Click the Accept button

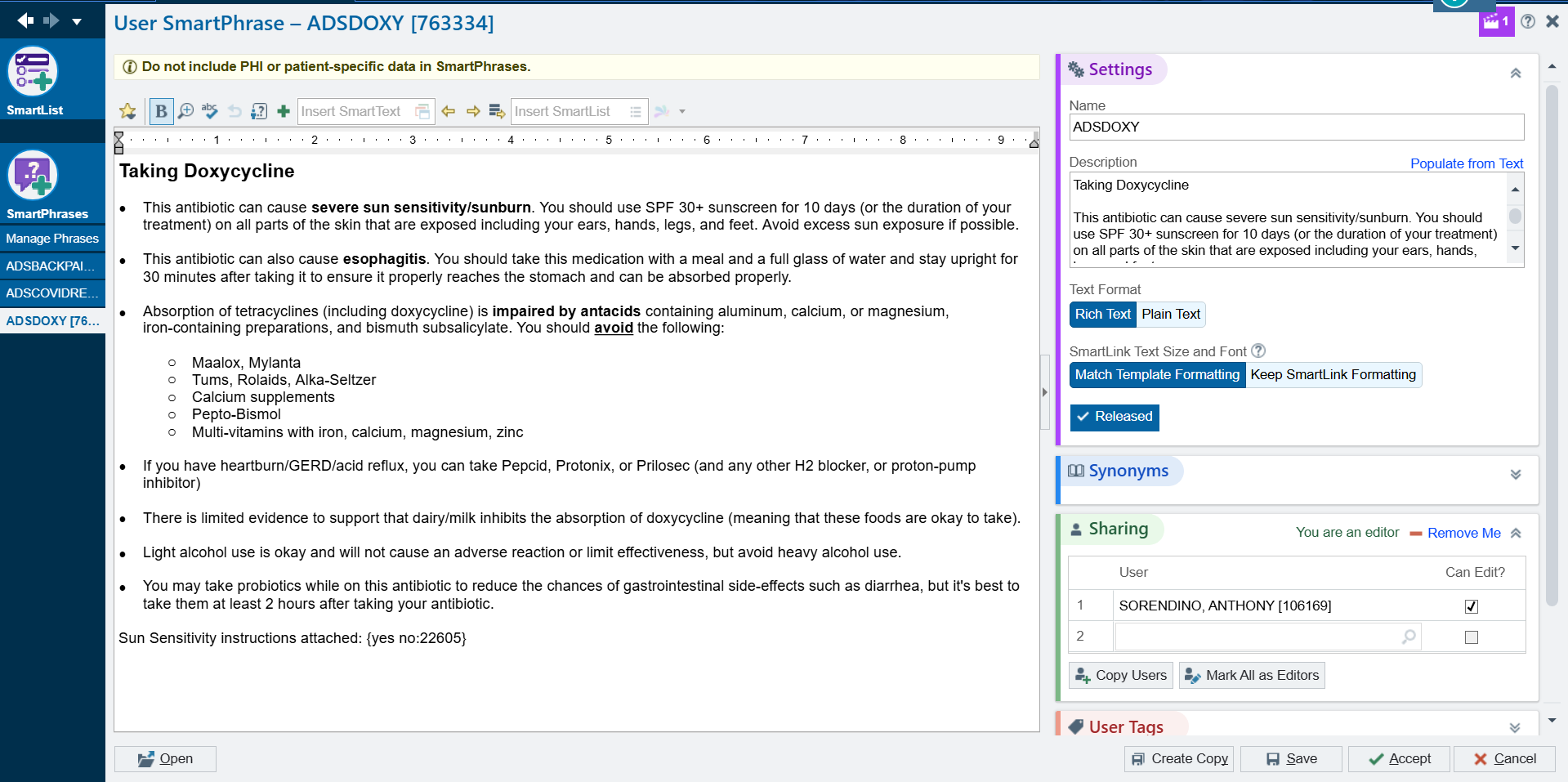point(1399,759)
